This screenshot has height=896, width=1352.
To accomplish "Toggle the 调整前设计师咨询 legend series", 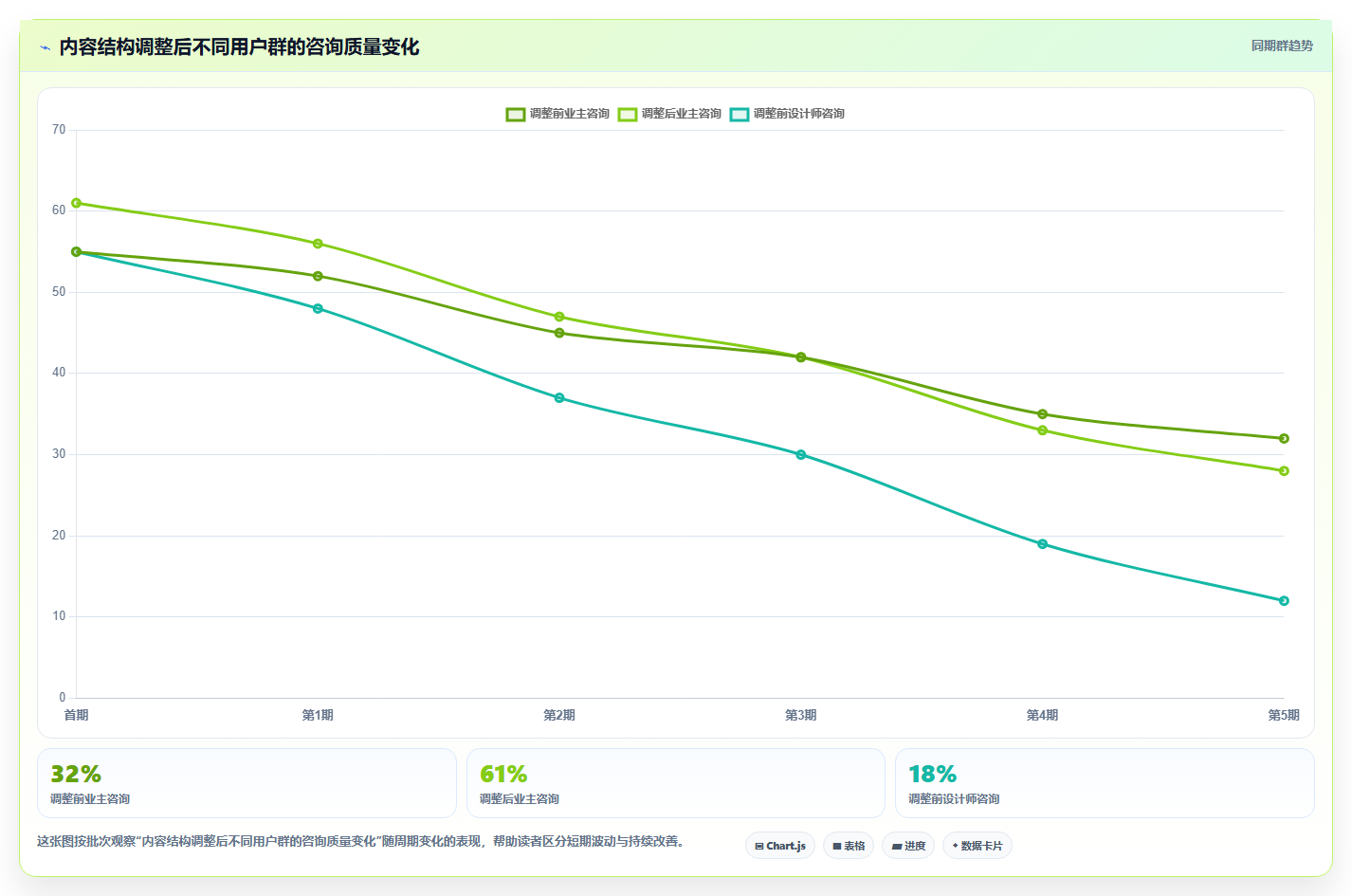I will click(x=787, y=114).
